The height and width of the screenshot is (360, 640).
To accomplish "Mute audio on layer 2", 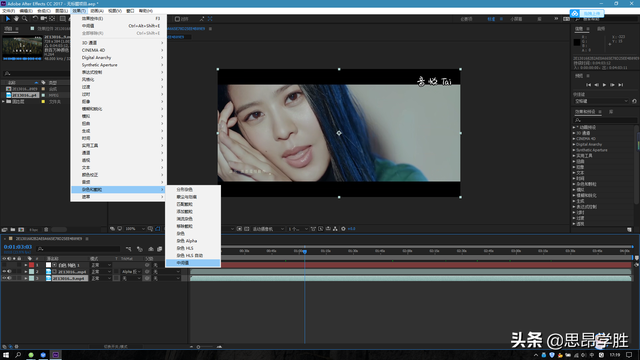I will point(9,271).
